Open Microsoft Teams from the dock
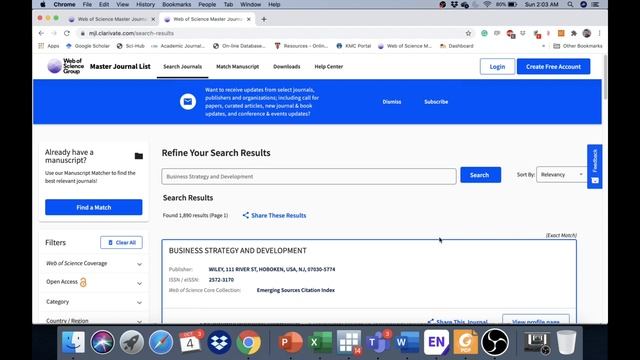 (x=378, y=342)
